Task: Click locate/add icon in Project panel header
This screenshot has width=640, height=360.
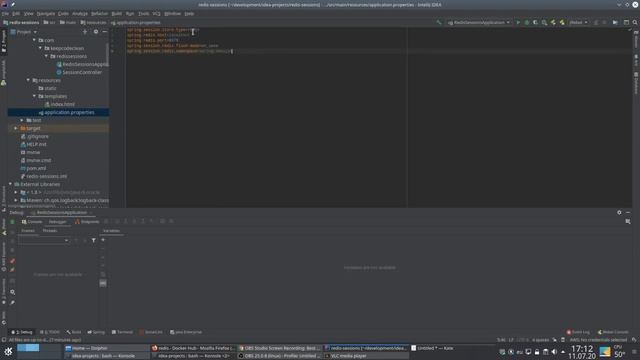Action: click(x=85, y=32)
